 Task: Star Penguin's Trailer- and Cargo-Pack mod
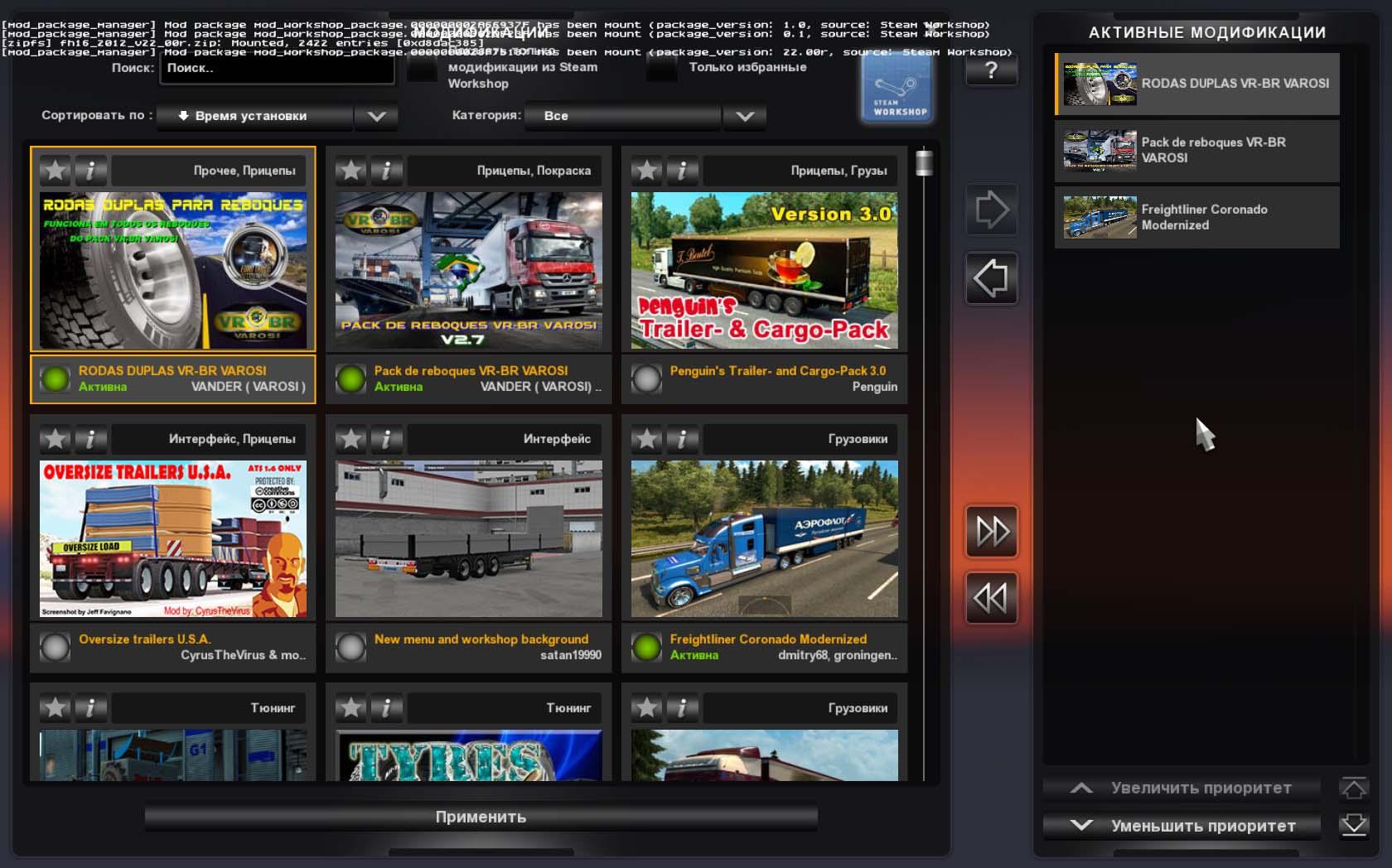647,171
